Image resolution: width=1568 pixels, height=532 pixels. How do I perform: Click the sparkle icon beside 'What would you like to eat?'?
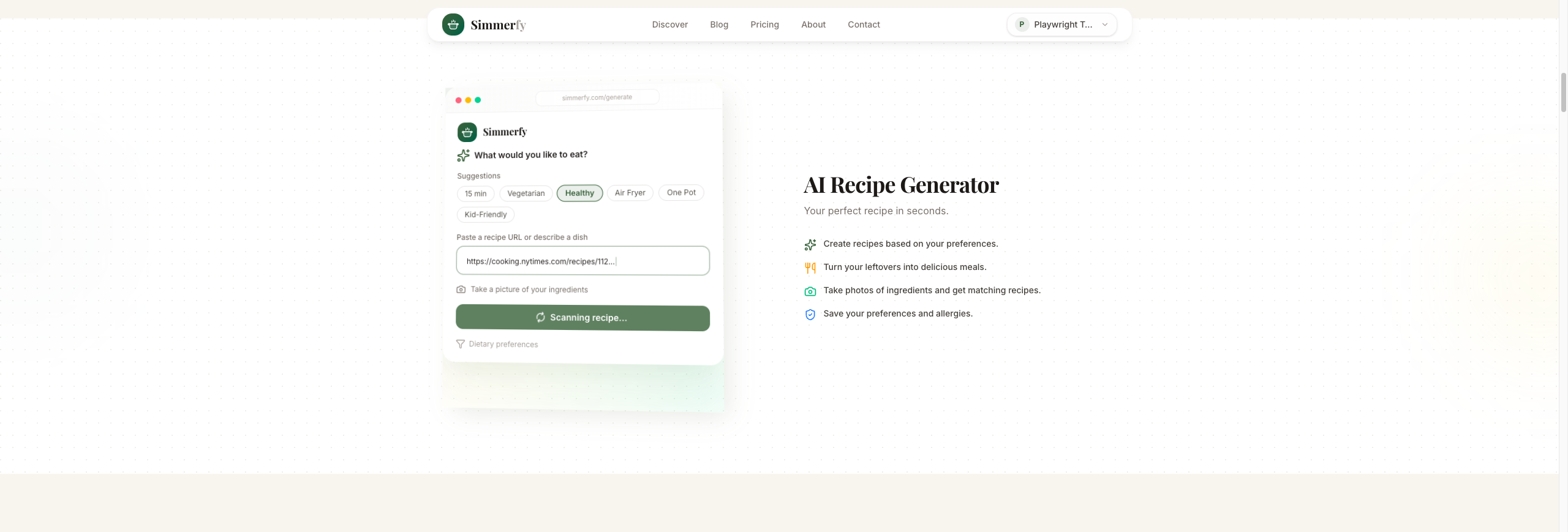(464, 155)
